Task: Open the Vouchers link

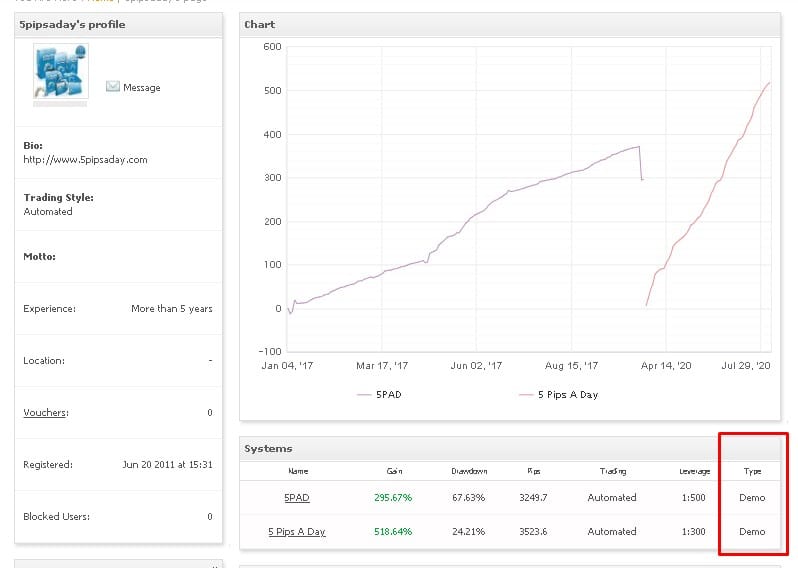Action: [x=46, y=412]
